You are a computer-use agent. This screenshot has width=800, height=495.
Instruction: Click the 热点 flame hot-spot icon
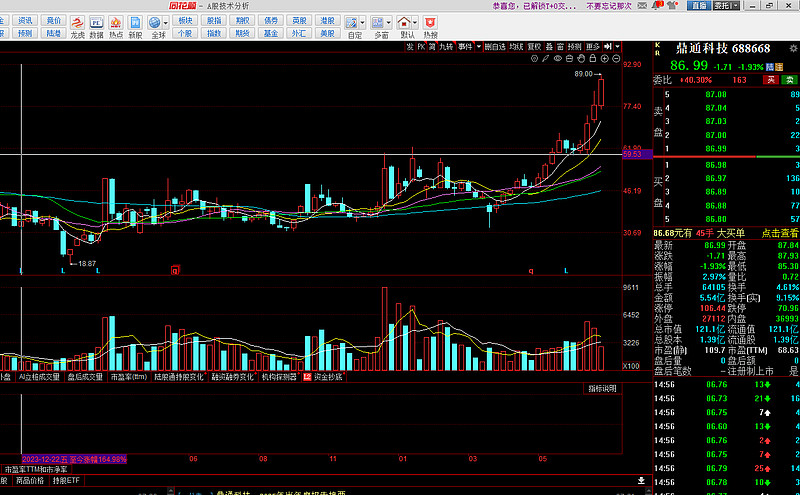tap(116, 23)
